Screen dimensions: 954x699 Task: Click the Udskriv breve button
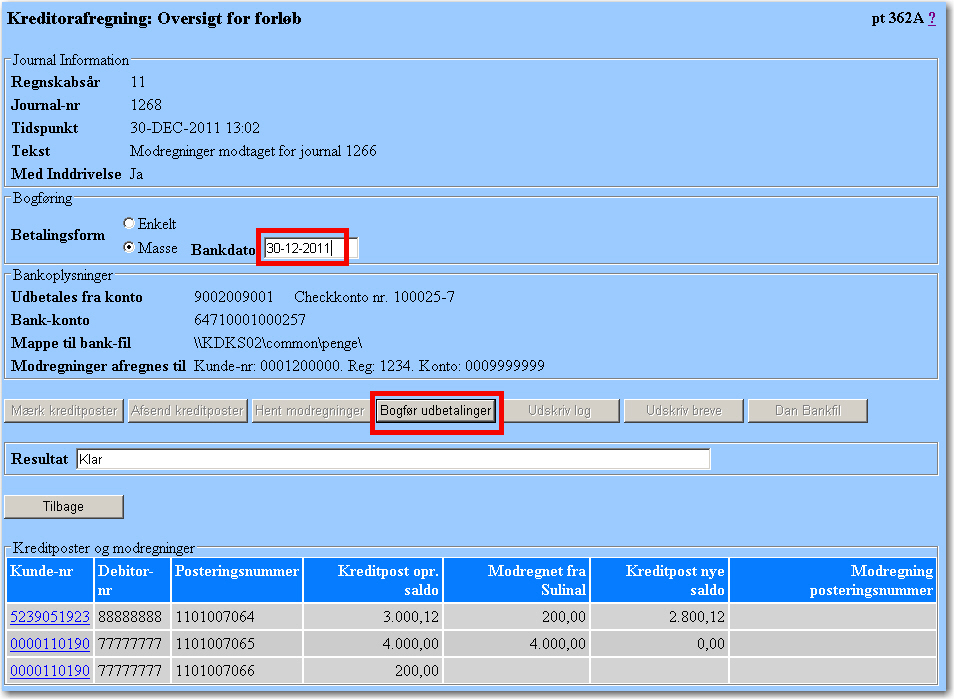pos(684,411)
